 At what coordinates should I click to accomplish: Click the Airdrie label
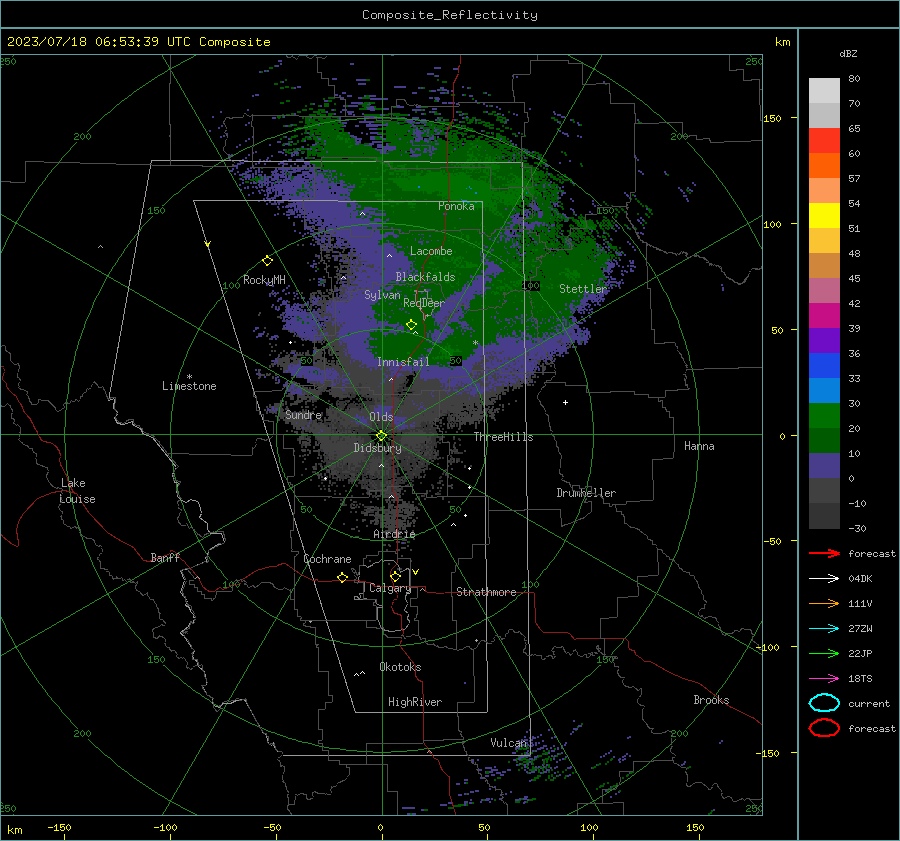(x=394, y=534)
